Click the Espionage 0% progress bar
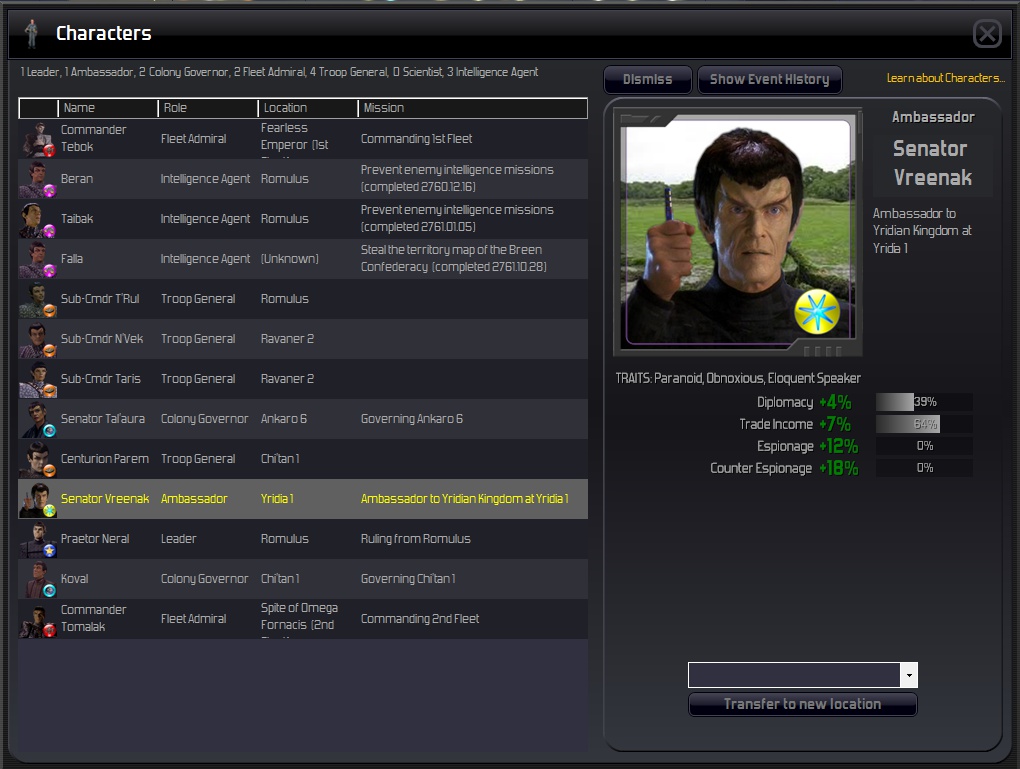 (x=924, y=446)
